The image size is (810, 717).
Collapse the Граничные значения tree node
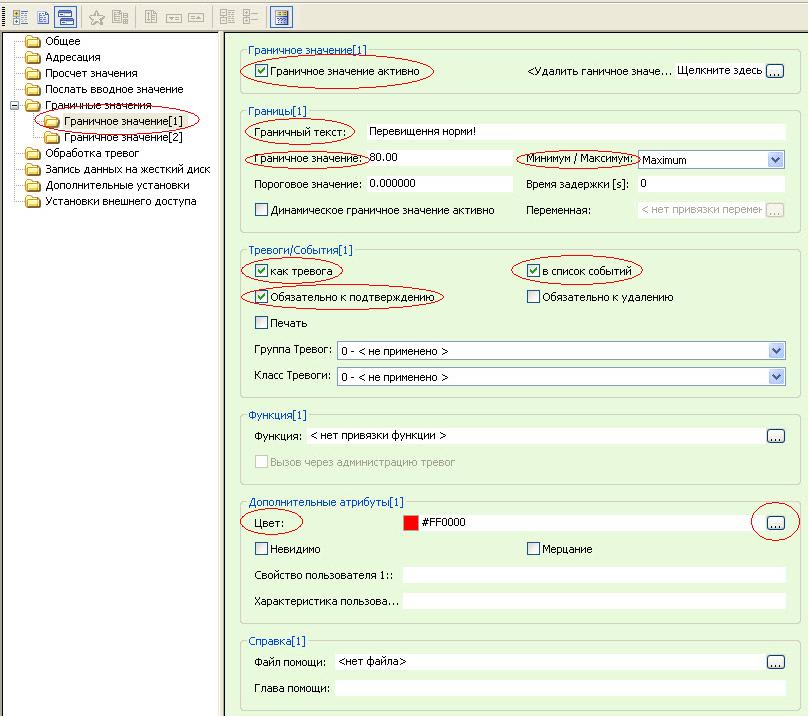(x=13, y=105)
